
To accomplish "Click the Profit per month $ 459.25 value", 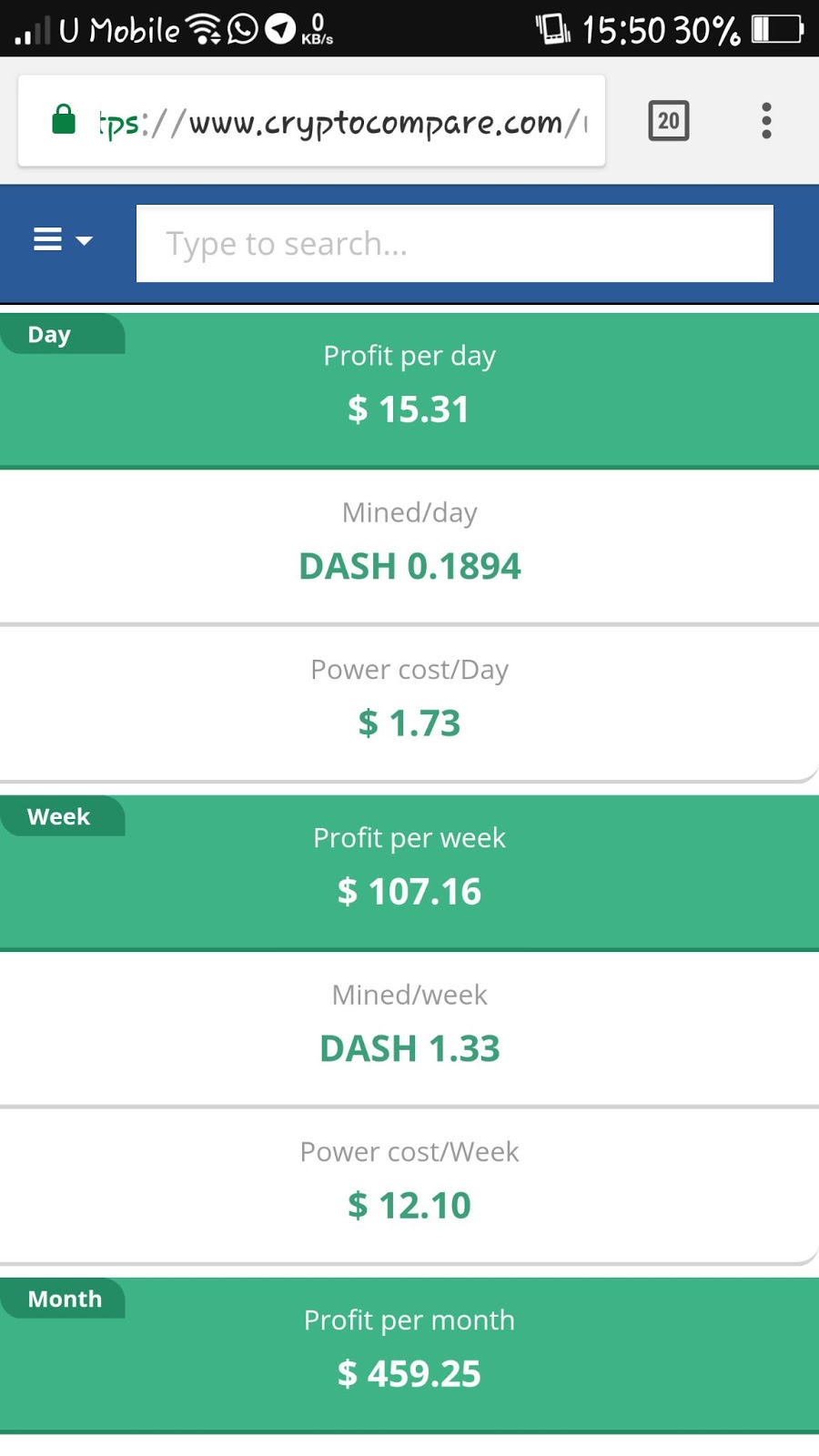I will [409, 1374].
